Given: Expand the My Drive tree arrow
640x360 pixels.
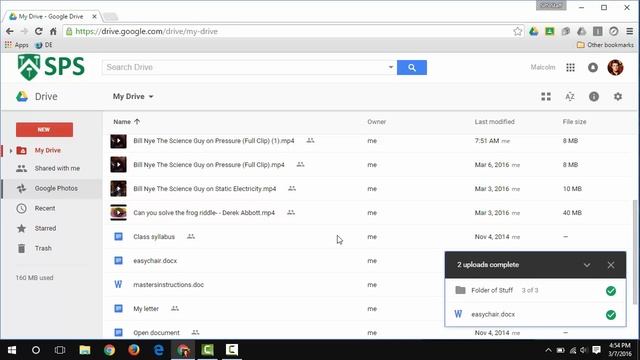Looking at the screenshot, I should [11, 151].
